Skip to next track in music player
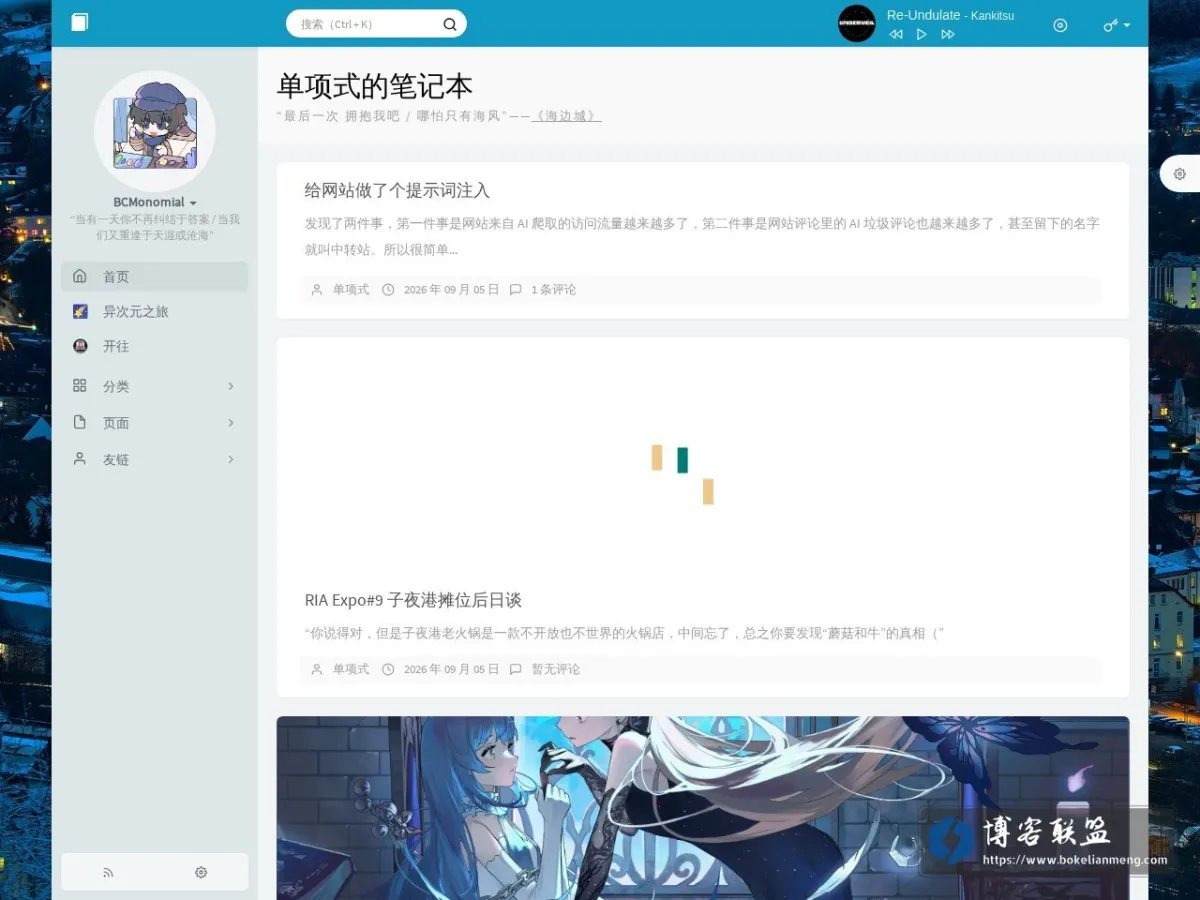 point(948,34)
